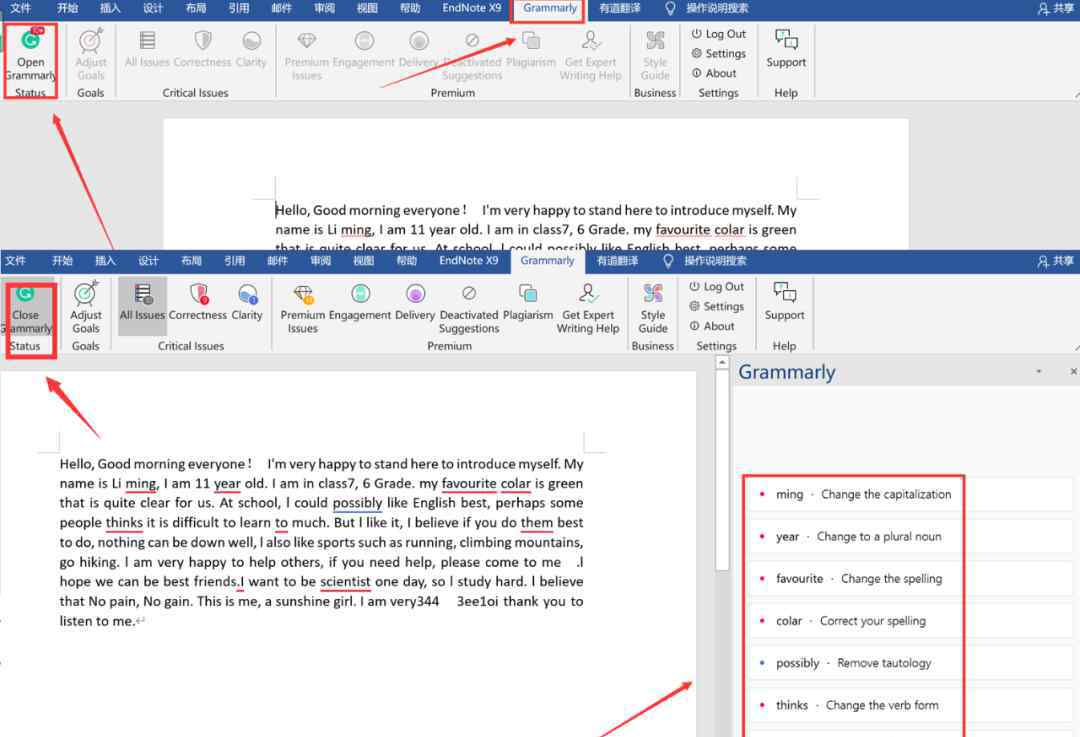Show Delivery suggestions in the lower window ribbon
1080x737 pixels.
415,303
